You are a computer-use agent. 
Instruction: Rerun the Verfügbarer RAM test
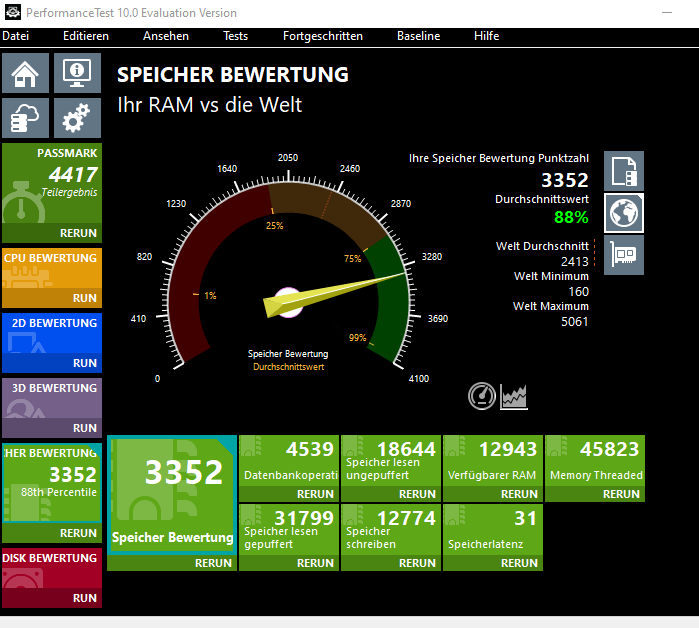point(519,494)
